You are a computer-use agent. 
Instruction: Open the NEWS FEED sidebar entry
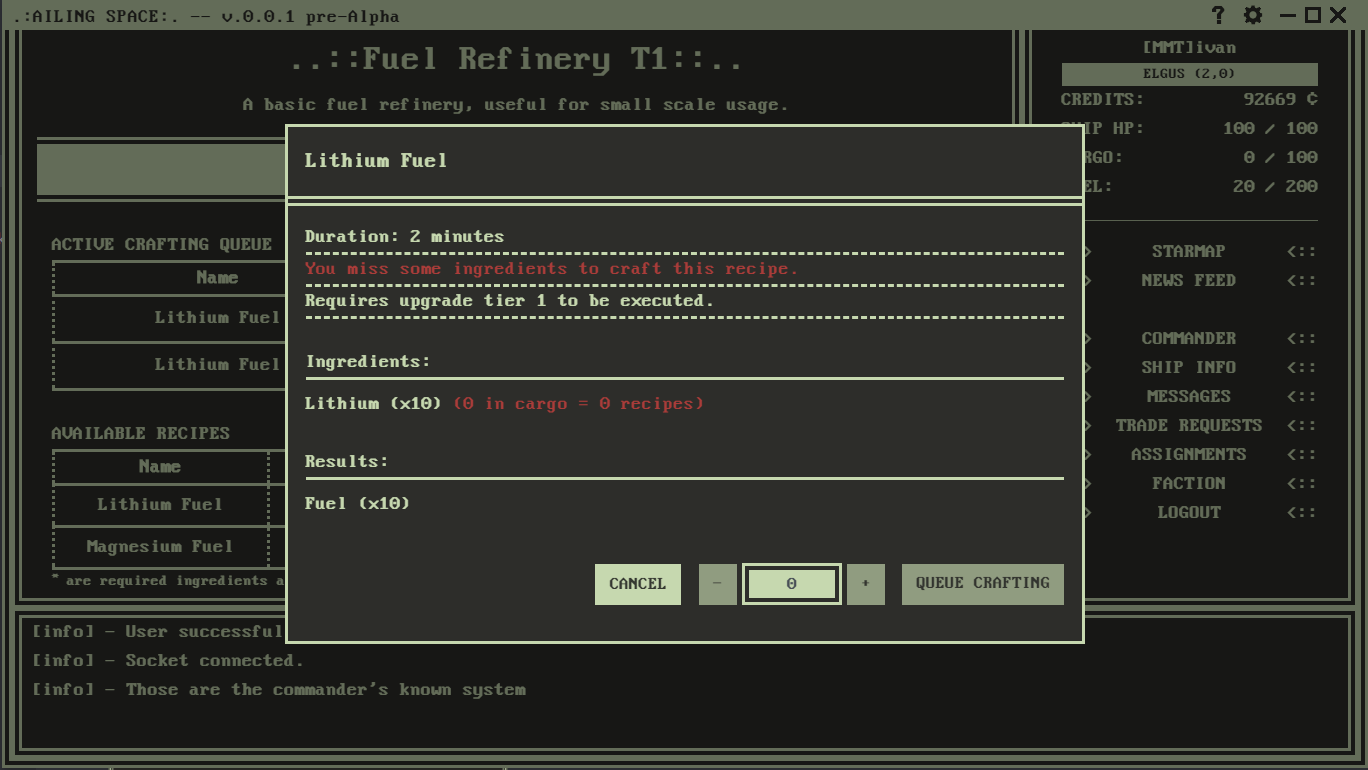click(1188, 280)
